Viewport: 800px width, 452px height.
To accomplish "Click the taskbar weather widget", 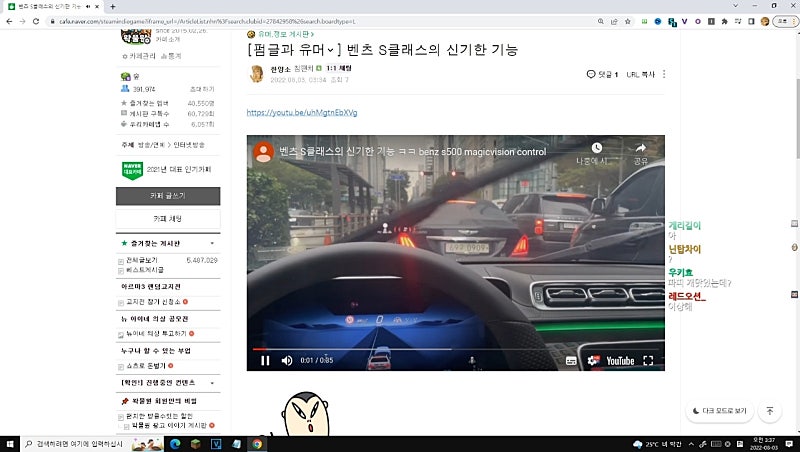I will point(657,444).
